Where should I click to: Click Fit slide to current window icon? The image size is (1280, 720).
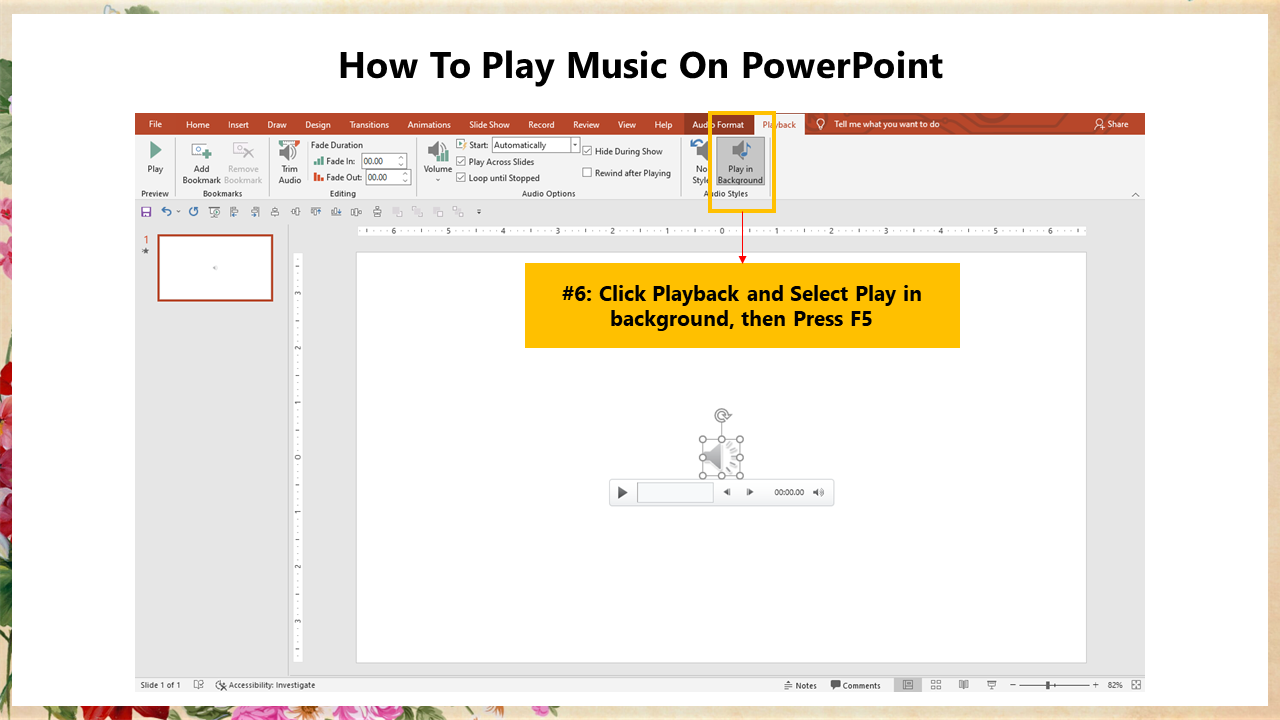(x=1135, y=685)
